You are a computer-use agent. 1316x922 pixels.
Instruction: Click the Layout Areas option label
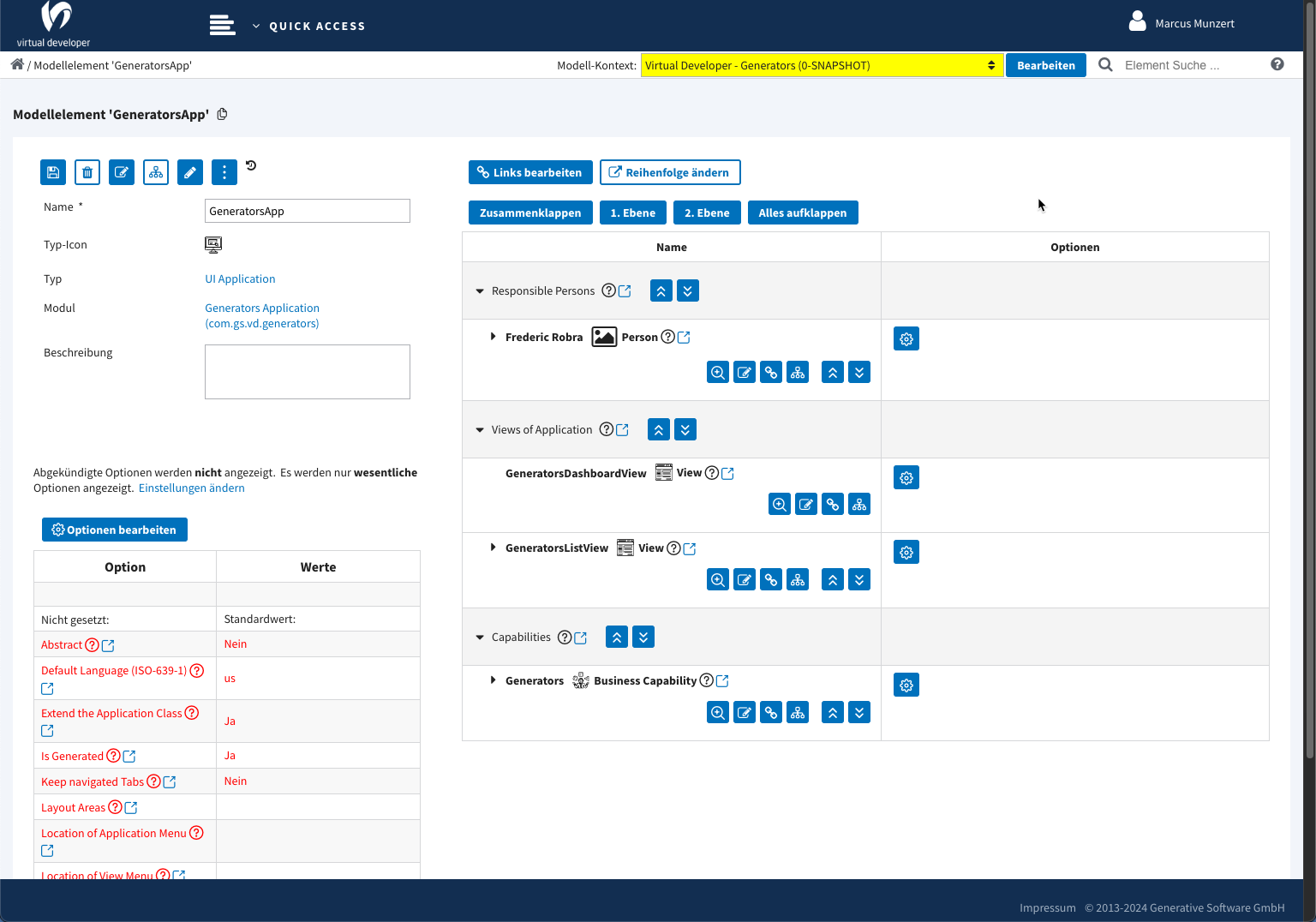[73, 807]
